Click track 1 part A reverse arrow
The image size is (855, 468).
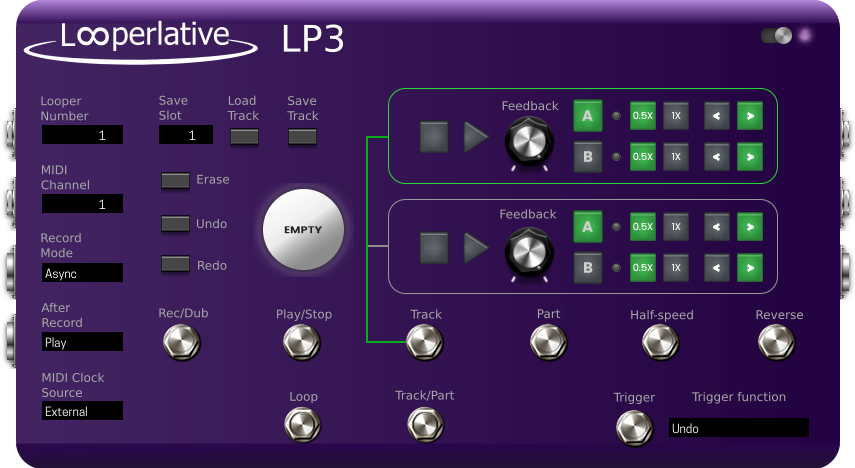pyautogui.click(x=716, y=116)
